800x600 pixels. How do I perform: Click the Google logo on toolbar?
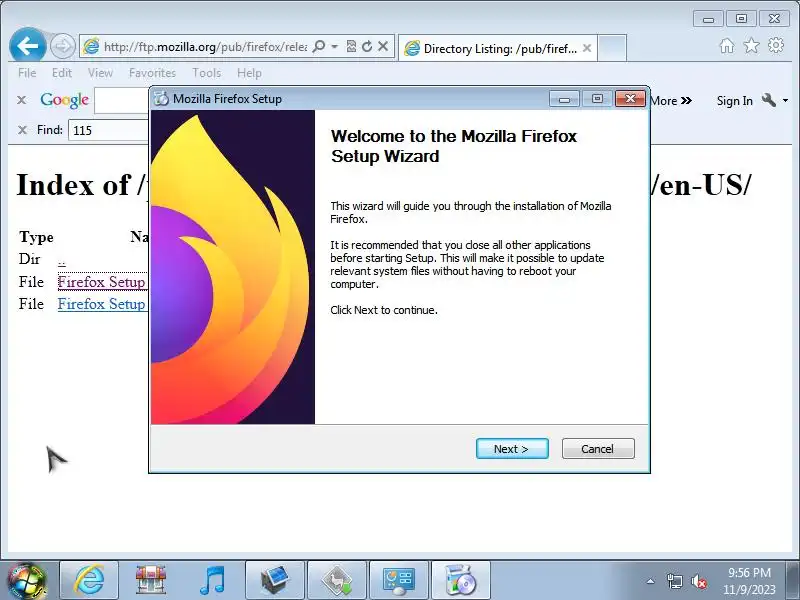[64, 100]
